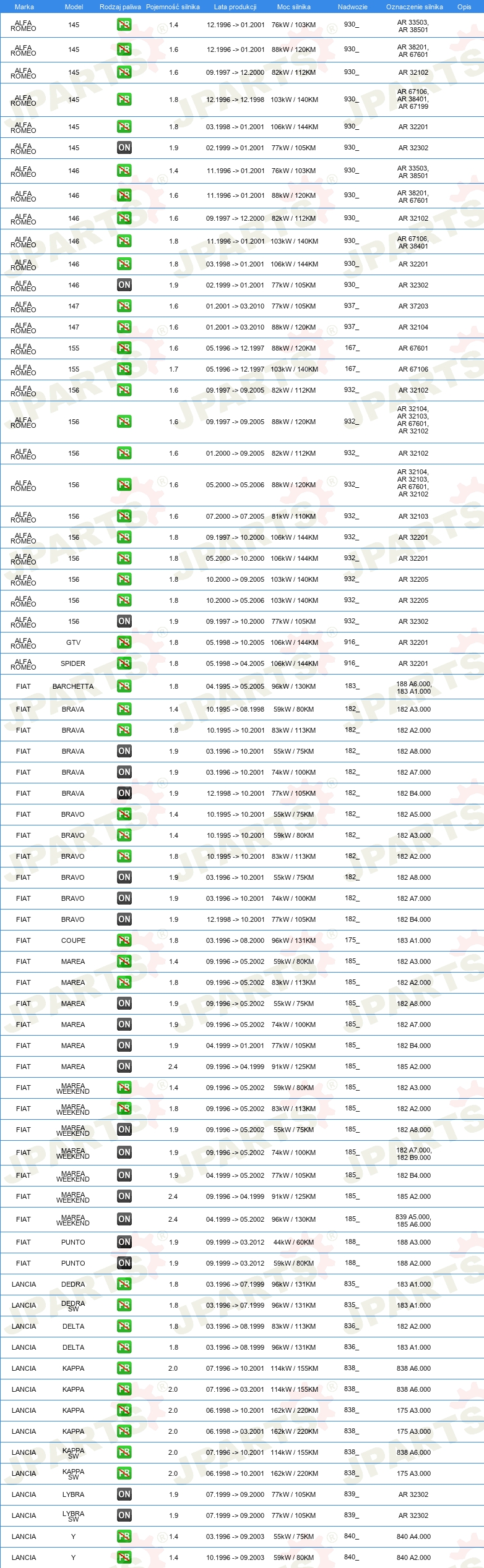Select production years 03.1996 -> 08.2000
The width and height of the screenshot is (484, 1568).
[x=235, y=940]
